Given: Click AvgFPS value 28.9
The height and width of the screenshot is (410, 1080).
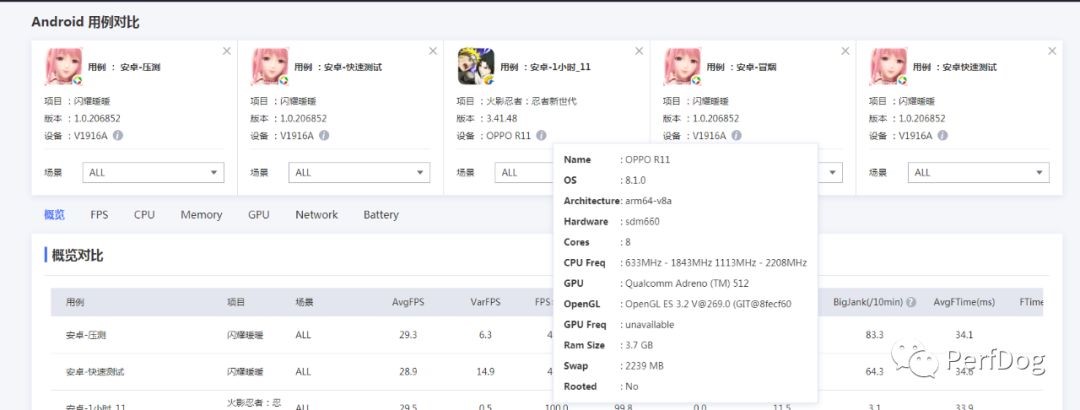Looking at the screenshot, I should [408, 371].
